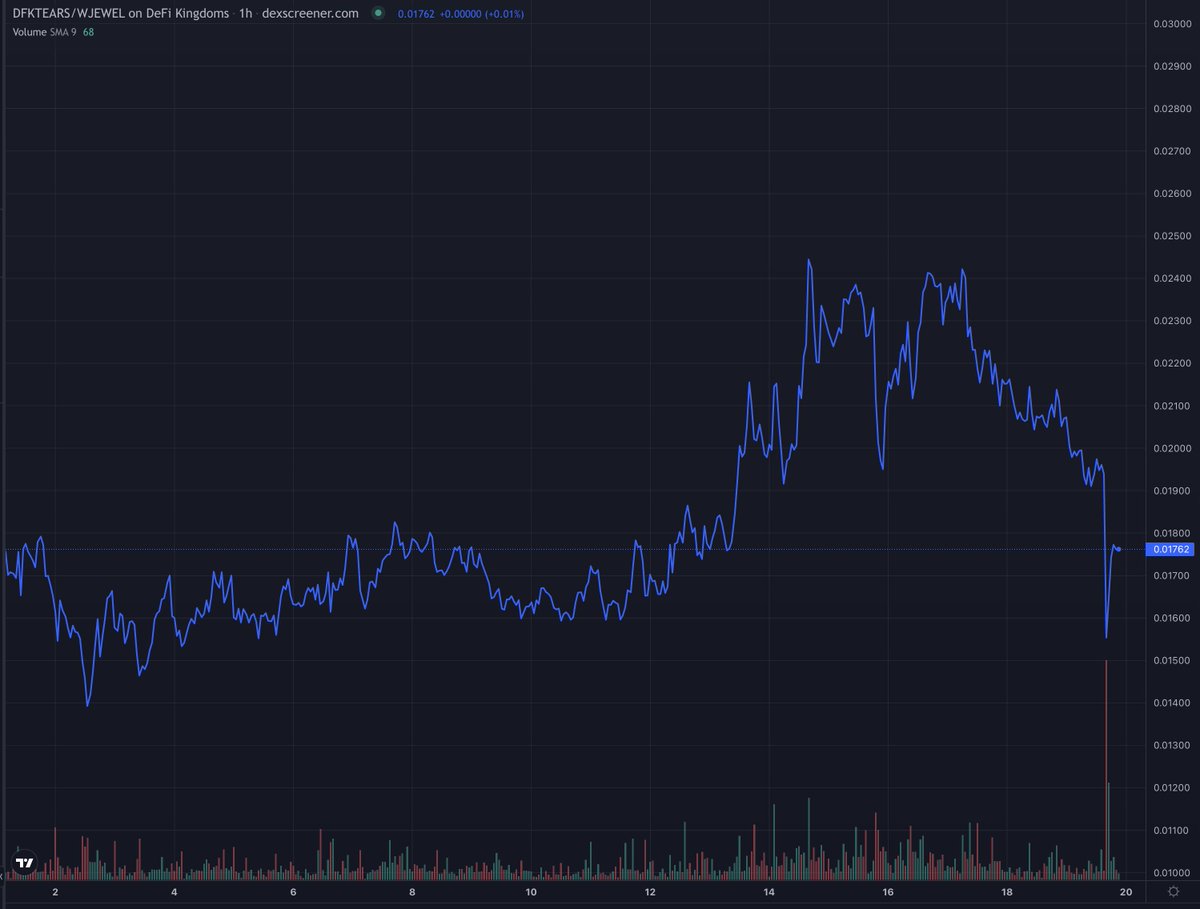Viewport: 1200px width, 909px height.
Task: Click date label 2 on time axis
Action: click(x=55, y=892)
